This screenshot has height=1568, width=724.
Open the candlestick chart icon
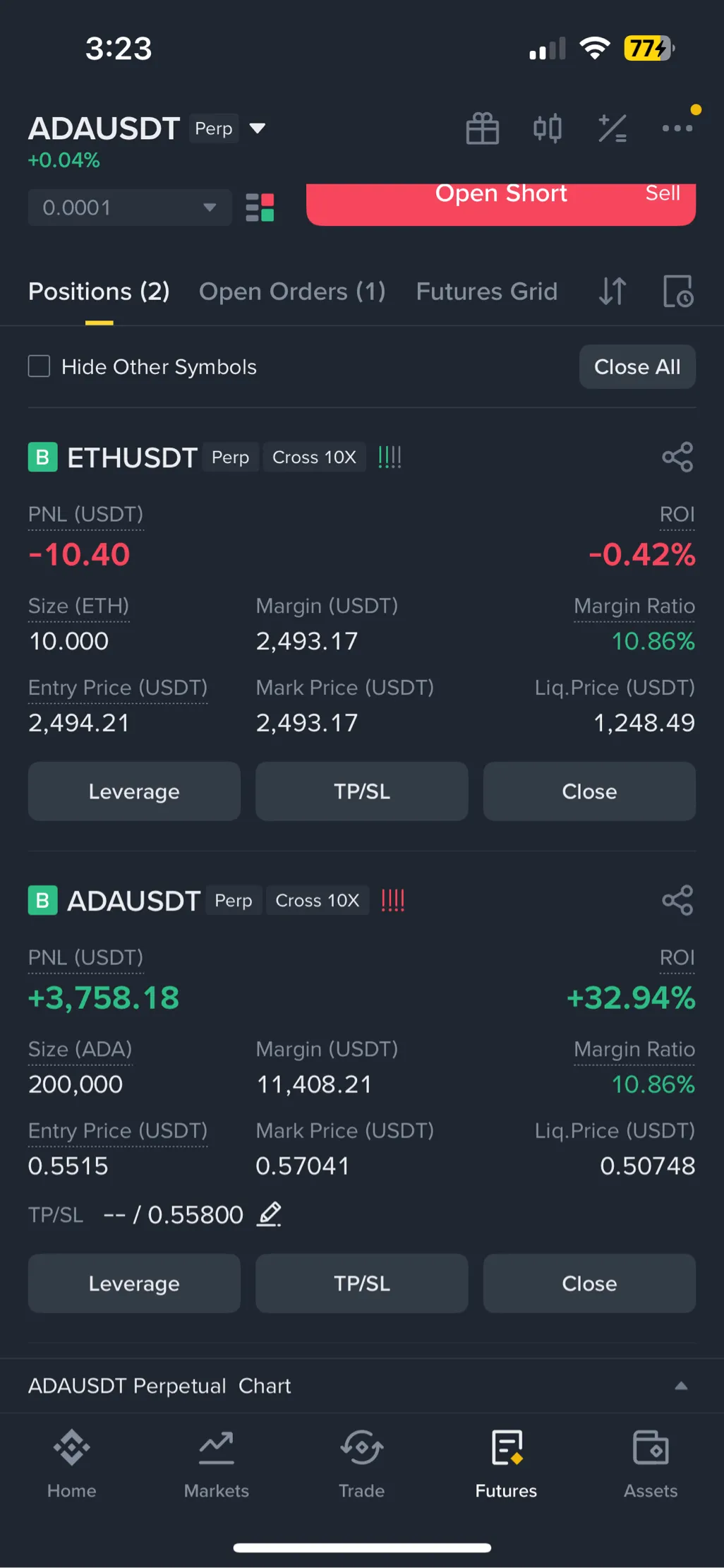[x=547, y=128]
